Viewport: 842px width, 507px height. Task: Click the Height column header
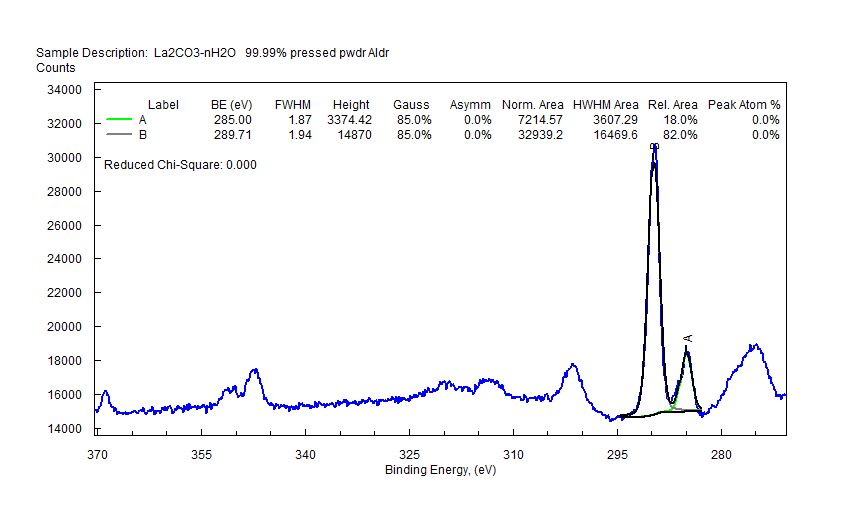pos(351,105)
